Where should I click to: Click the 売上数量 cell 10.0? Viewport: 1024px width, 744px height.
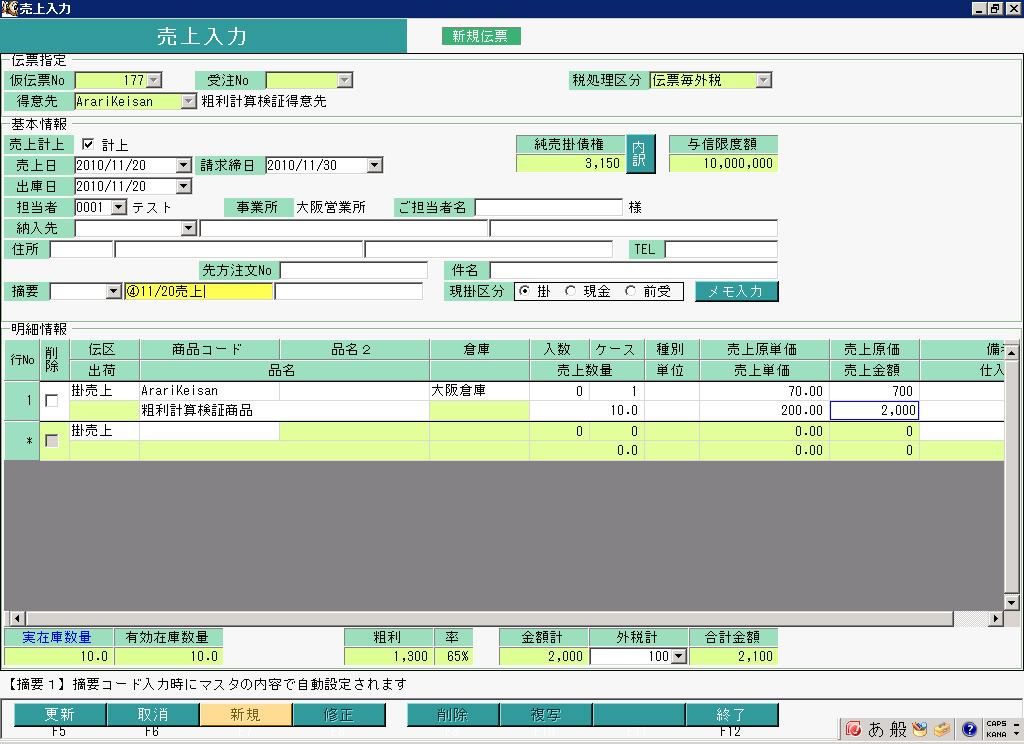point(586,410)
